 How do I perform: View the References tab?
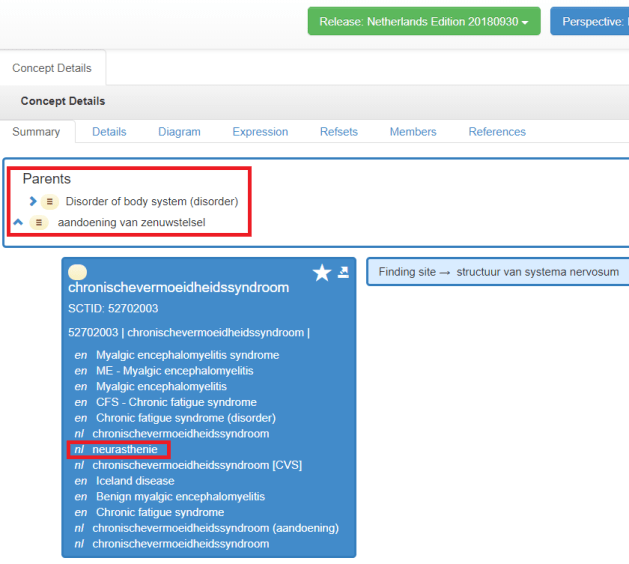click(x=497, y=132)
